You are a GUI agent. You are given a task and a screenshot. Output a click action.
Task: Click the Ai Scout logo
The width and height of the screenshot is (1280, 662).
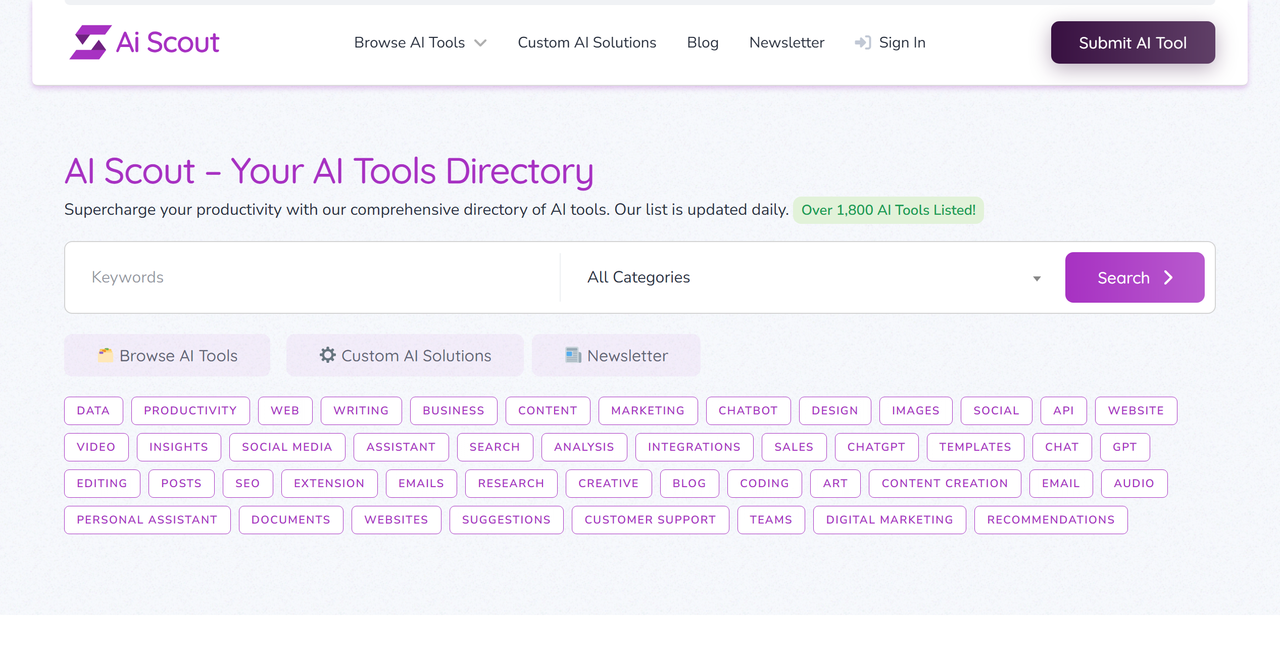(144, 42)
